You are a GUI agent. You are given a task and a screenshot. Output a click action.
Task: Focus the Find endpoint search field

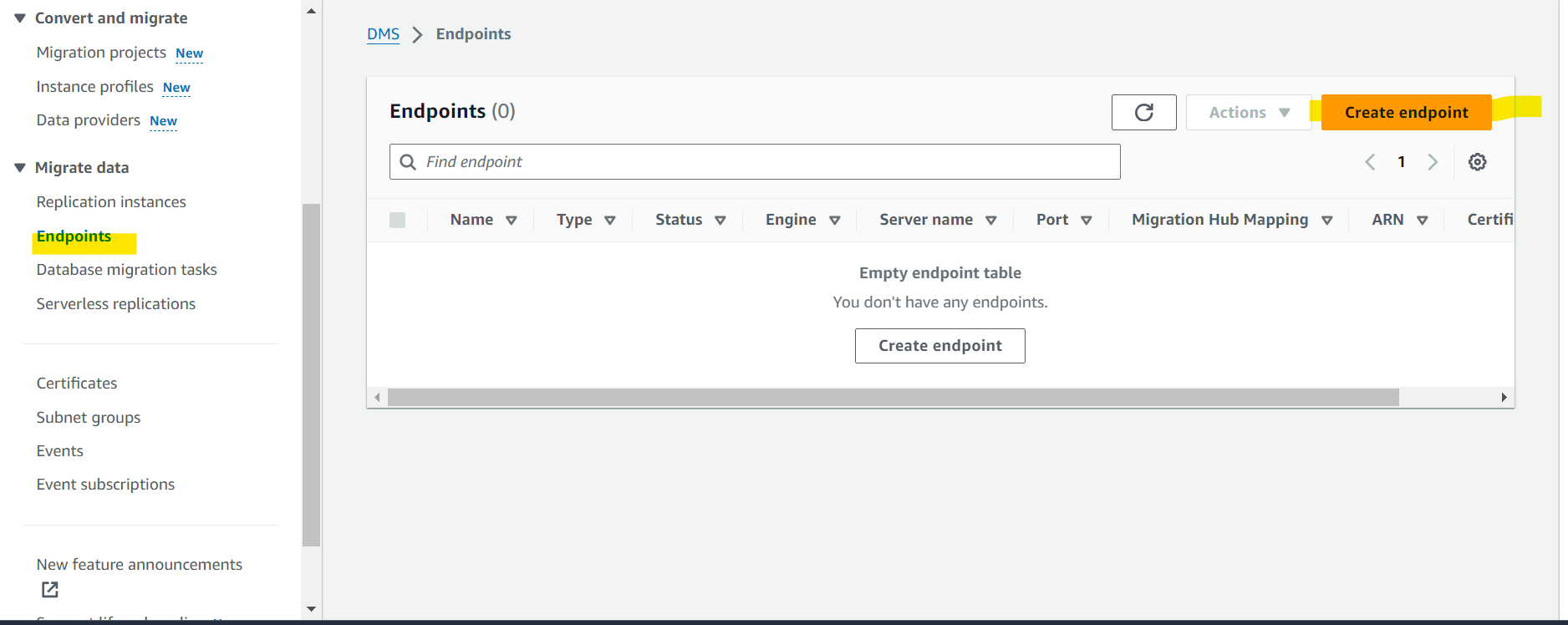(x=755, y=162)
